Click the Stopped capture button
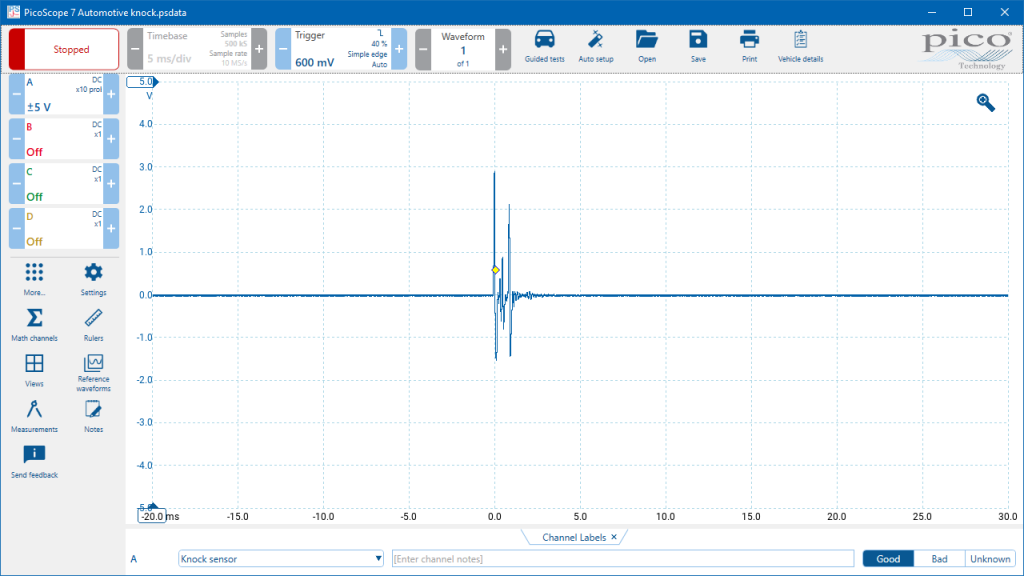Viewport: 1024px width, 576px height. (64, 49)
